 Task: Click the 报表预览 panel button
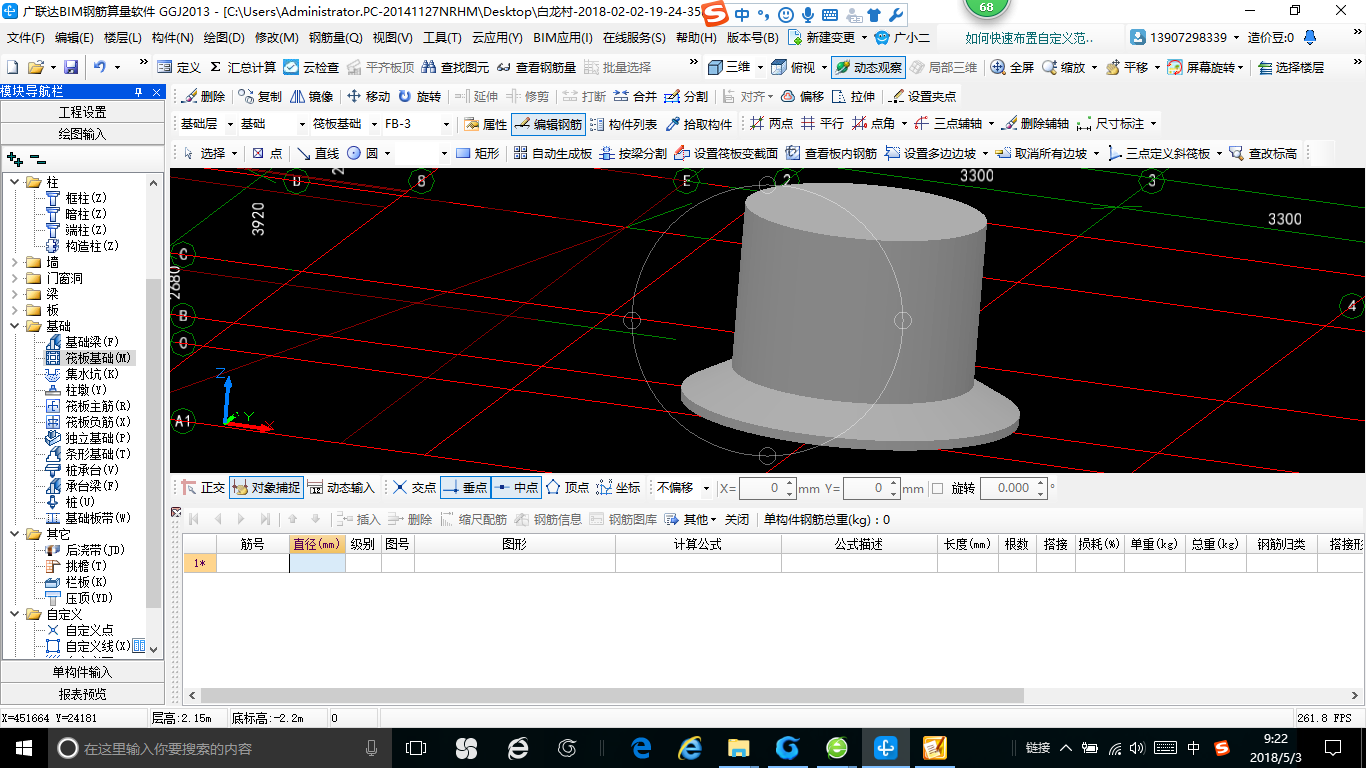82,694
